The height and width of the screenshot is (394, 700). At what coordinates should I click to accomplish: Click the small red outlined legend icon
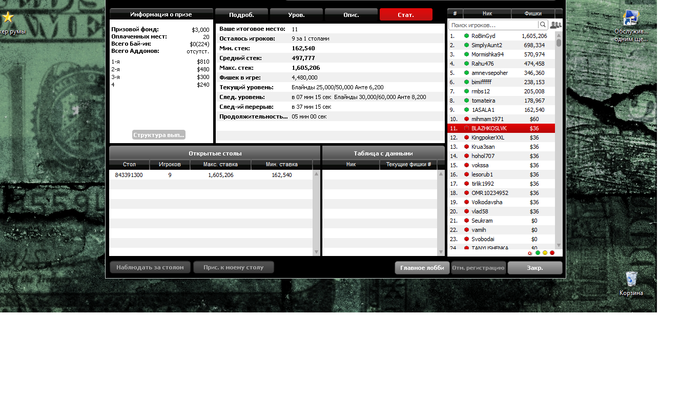530,253
